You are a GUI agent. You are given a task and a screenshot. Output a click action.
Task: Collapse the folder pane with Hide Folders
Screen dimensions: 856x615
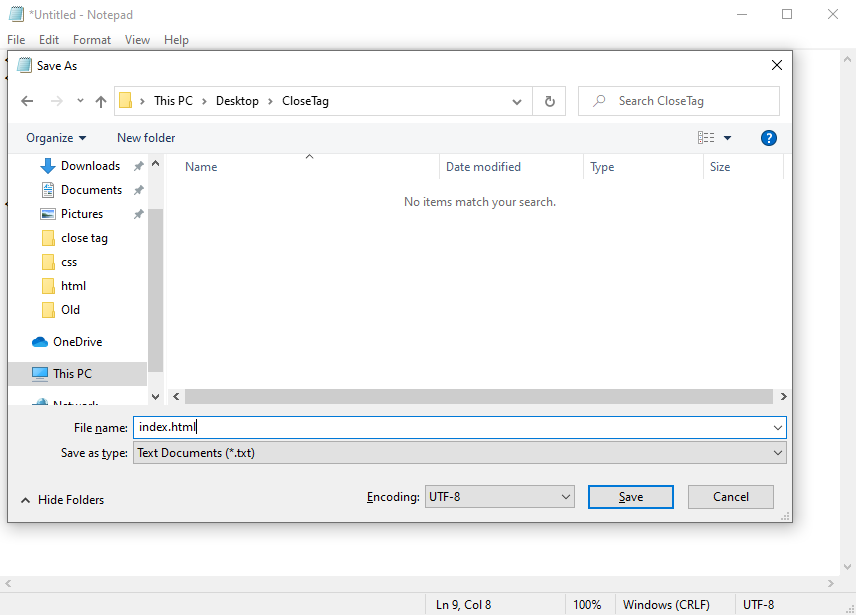62,500
